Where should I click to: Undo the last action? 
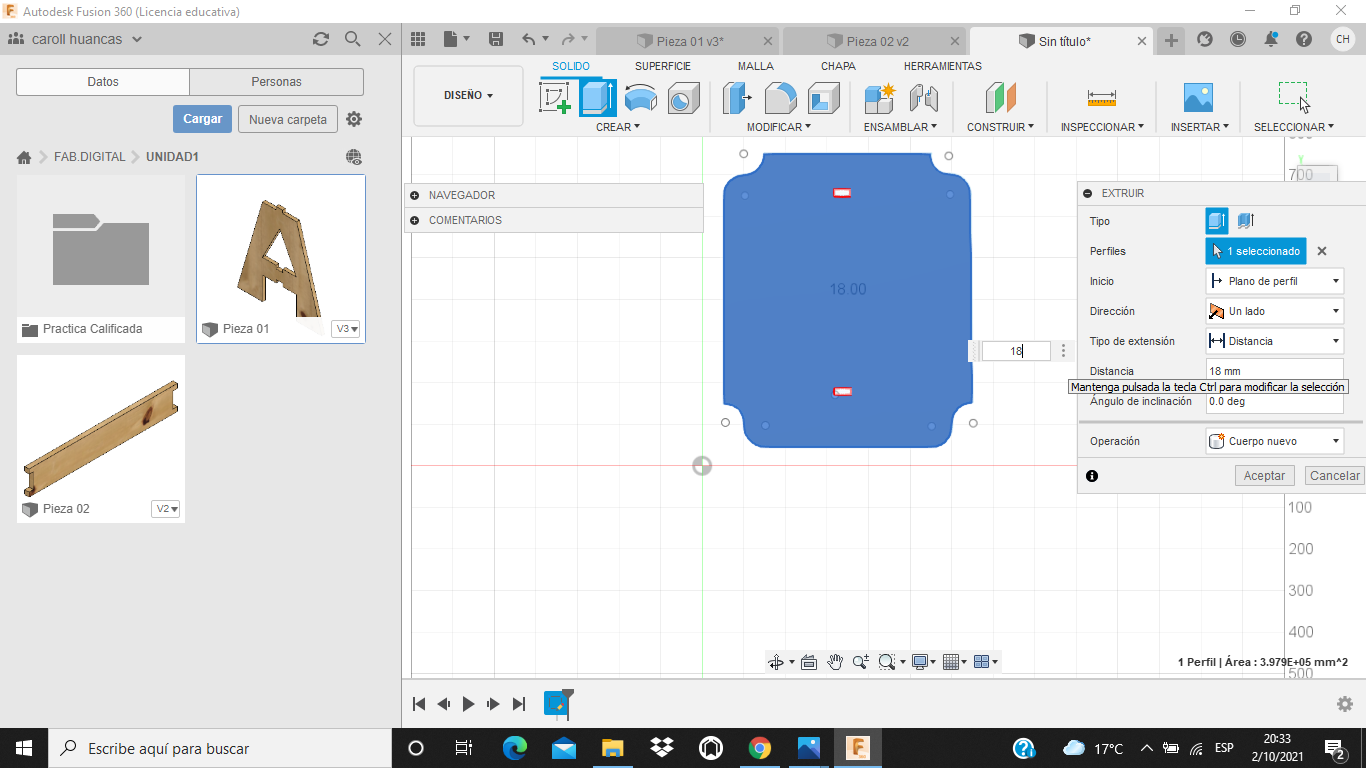(x=529, y=39)
